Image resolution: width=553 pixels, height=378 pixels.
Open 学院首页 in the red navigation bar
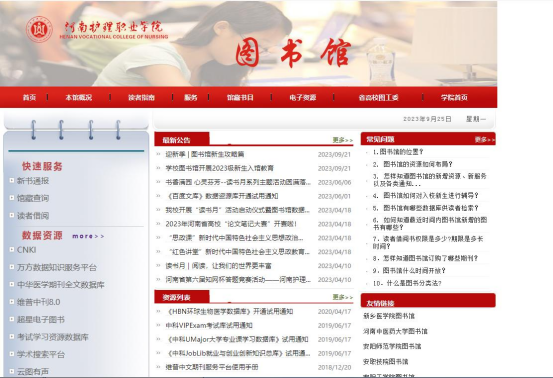point(454,97)
